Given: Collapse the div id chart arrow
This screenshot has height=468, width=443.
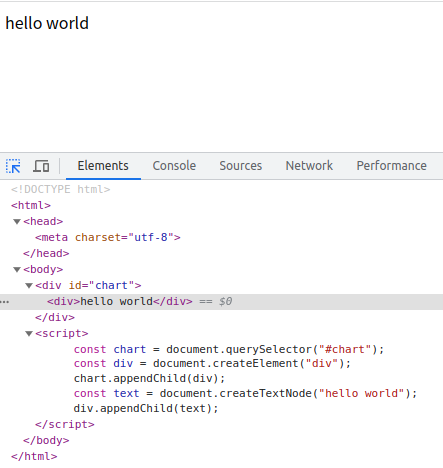Looking at the screenshot, I should tap(29, 286).
